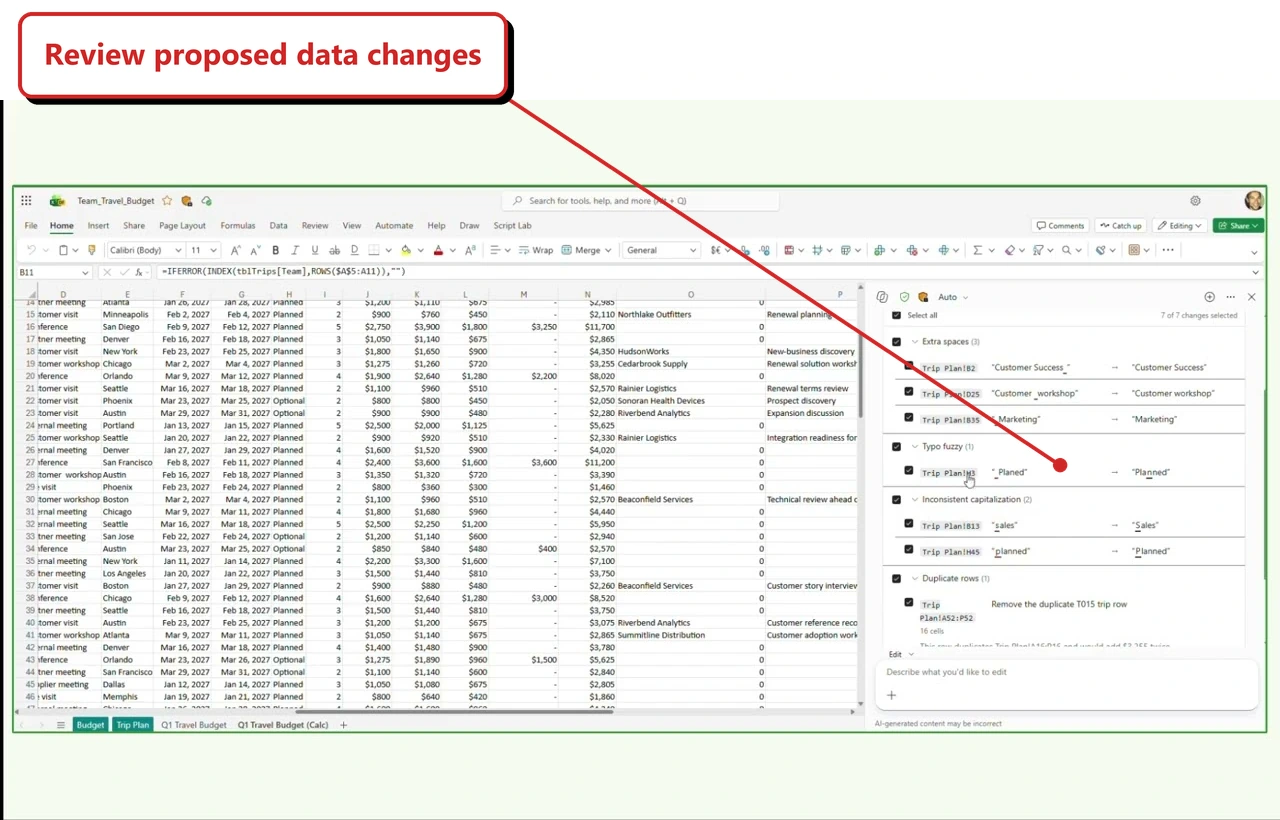Uncheck the Extra spaces group checkbox

896,342
